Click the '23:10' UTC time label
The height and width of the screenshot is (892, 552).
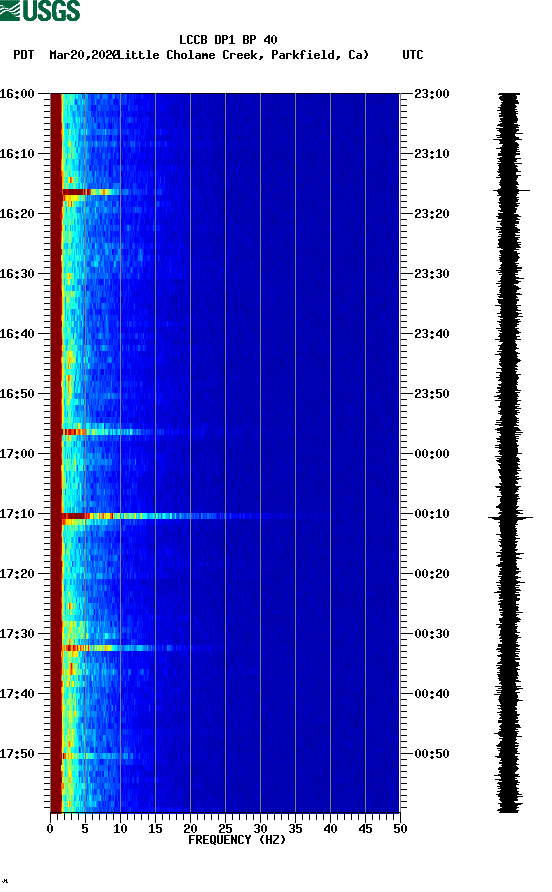[x=432, y=154]
